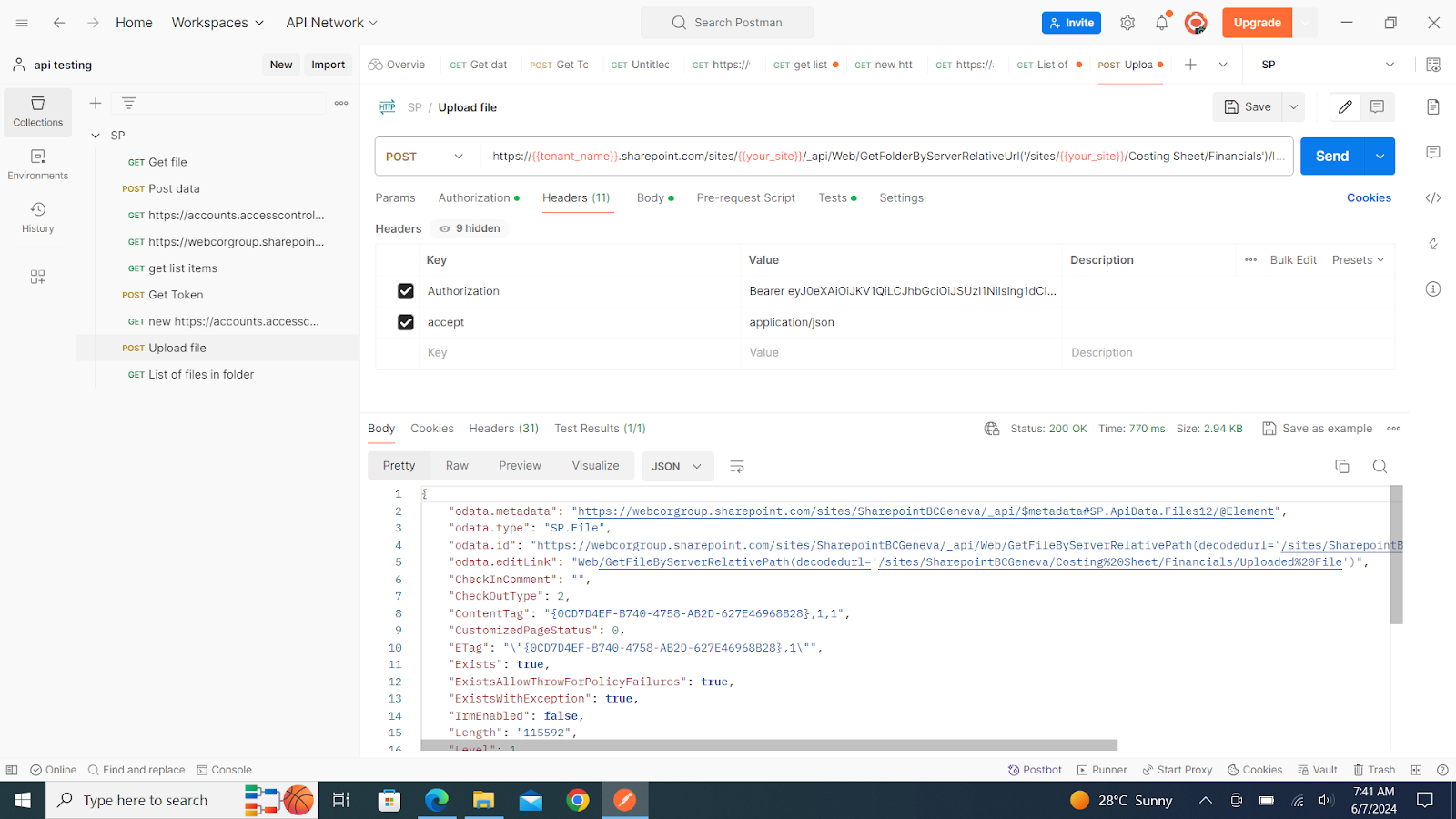Viewport: 1456px width, 819px height.
Task: Open the response three-dot options menu
Action: pos(1394,429)
